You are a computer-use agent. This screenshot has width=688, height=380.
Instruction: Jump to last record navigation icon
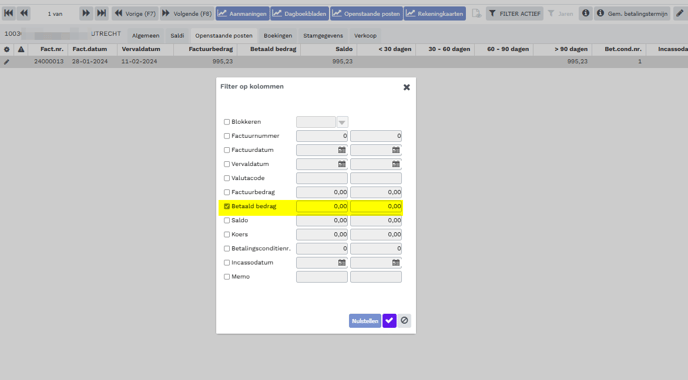pyautogui.click(x=101, y=13)
